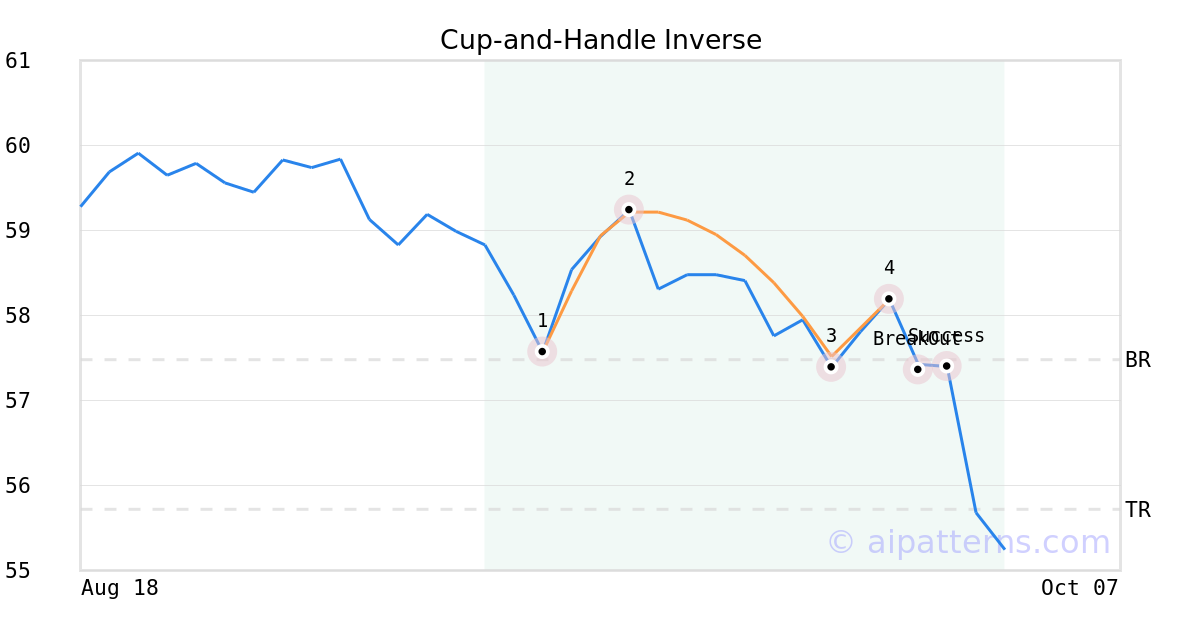Image resolution: width=1200 pixels, height=630 pixels.
Task: Select the circled marker at point 2
Action: pos(628,209)
